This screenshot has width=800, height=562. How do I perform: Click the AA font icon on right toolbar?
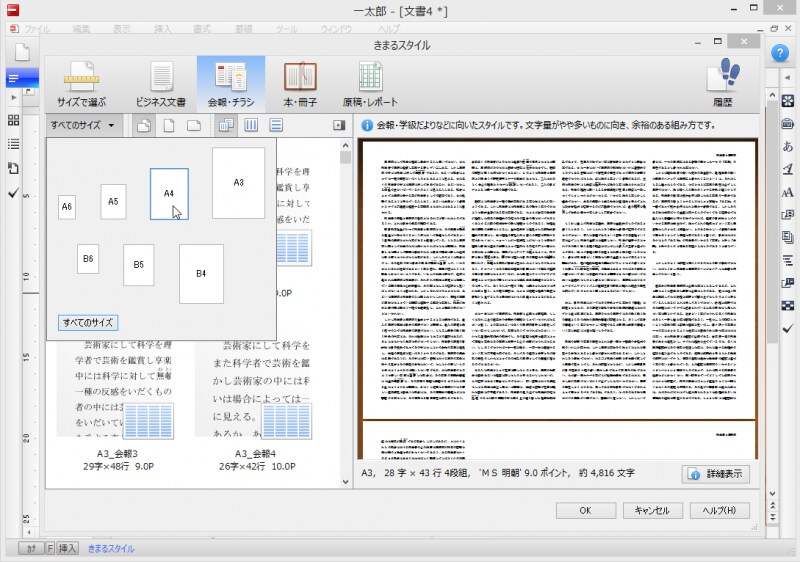point(787,192)
